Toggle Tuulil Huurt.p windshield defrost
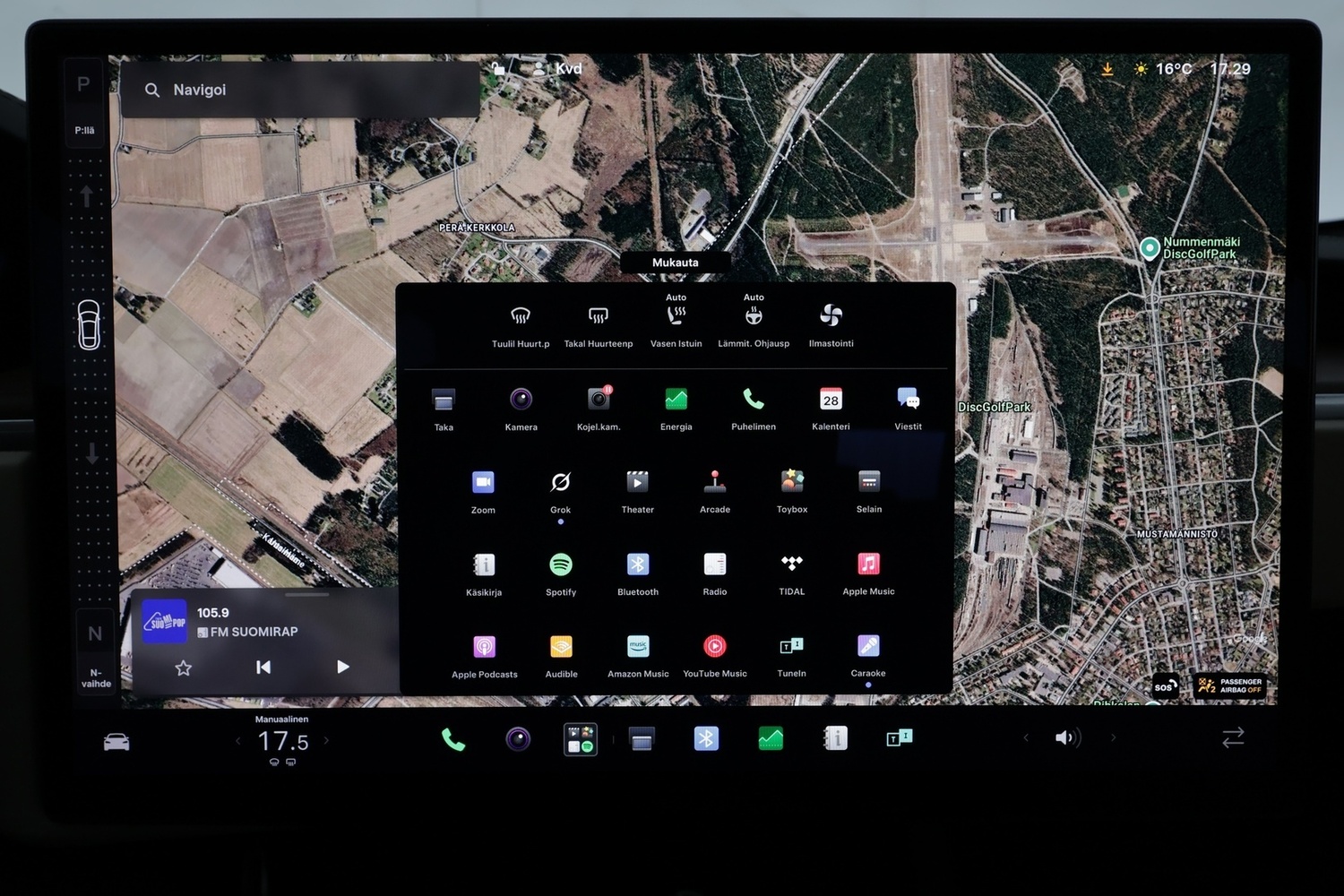Viewport: 1344px width, 896px height. click(521, 316)
